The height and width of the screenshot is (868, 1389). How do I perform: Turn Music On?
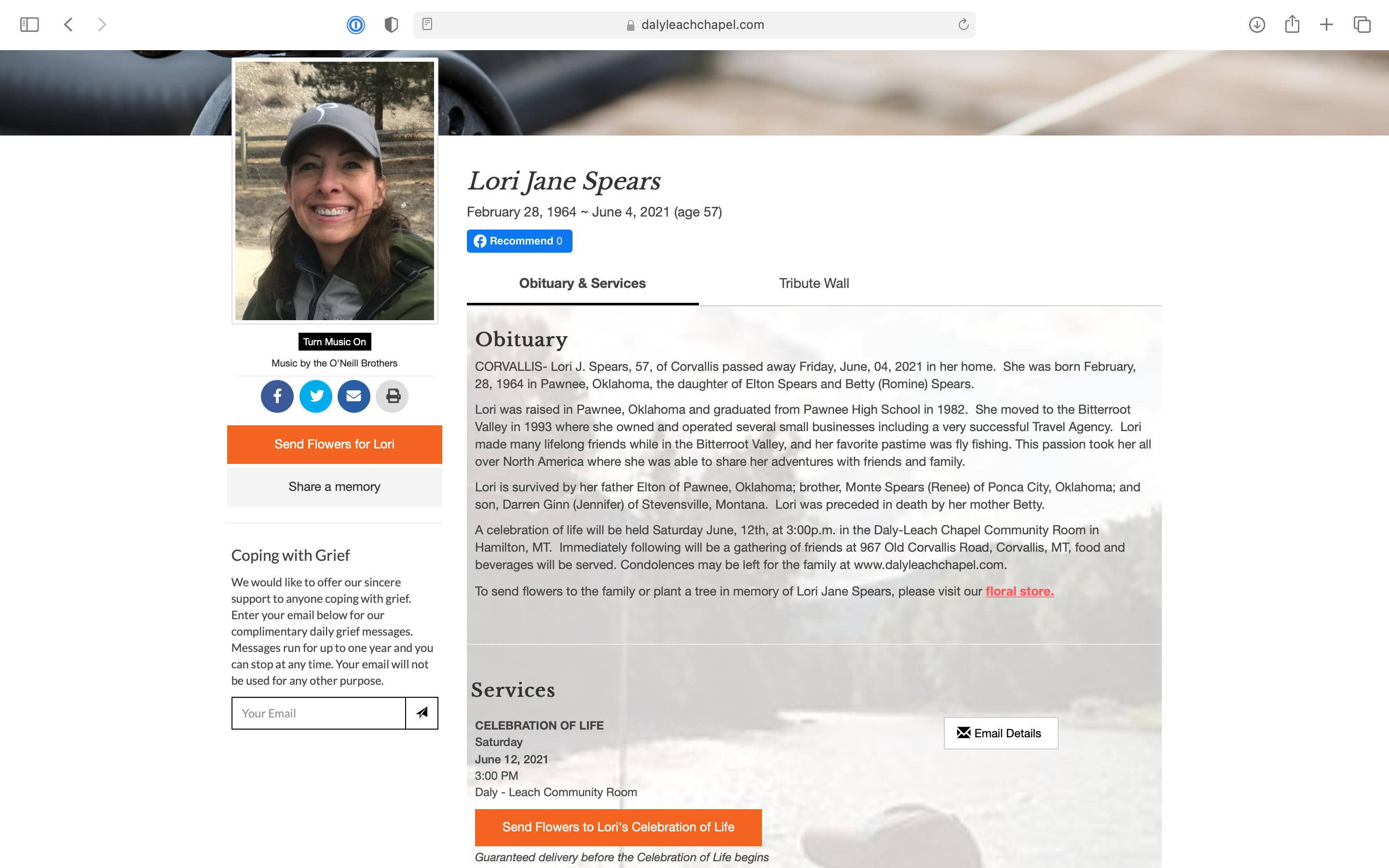335,341
